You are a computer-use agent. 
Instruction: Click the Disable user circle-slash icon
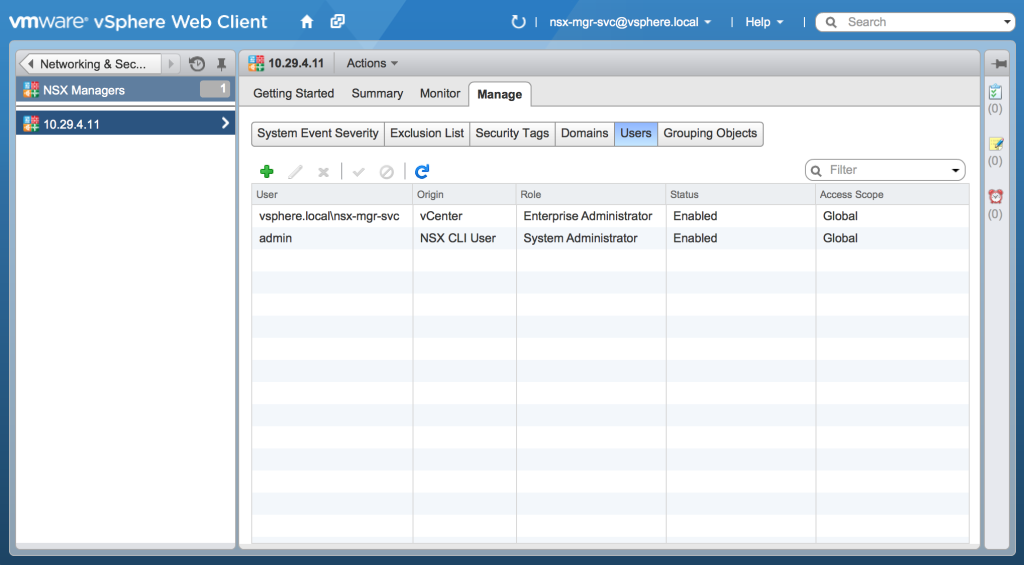pos(387,172)
